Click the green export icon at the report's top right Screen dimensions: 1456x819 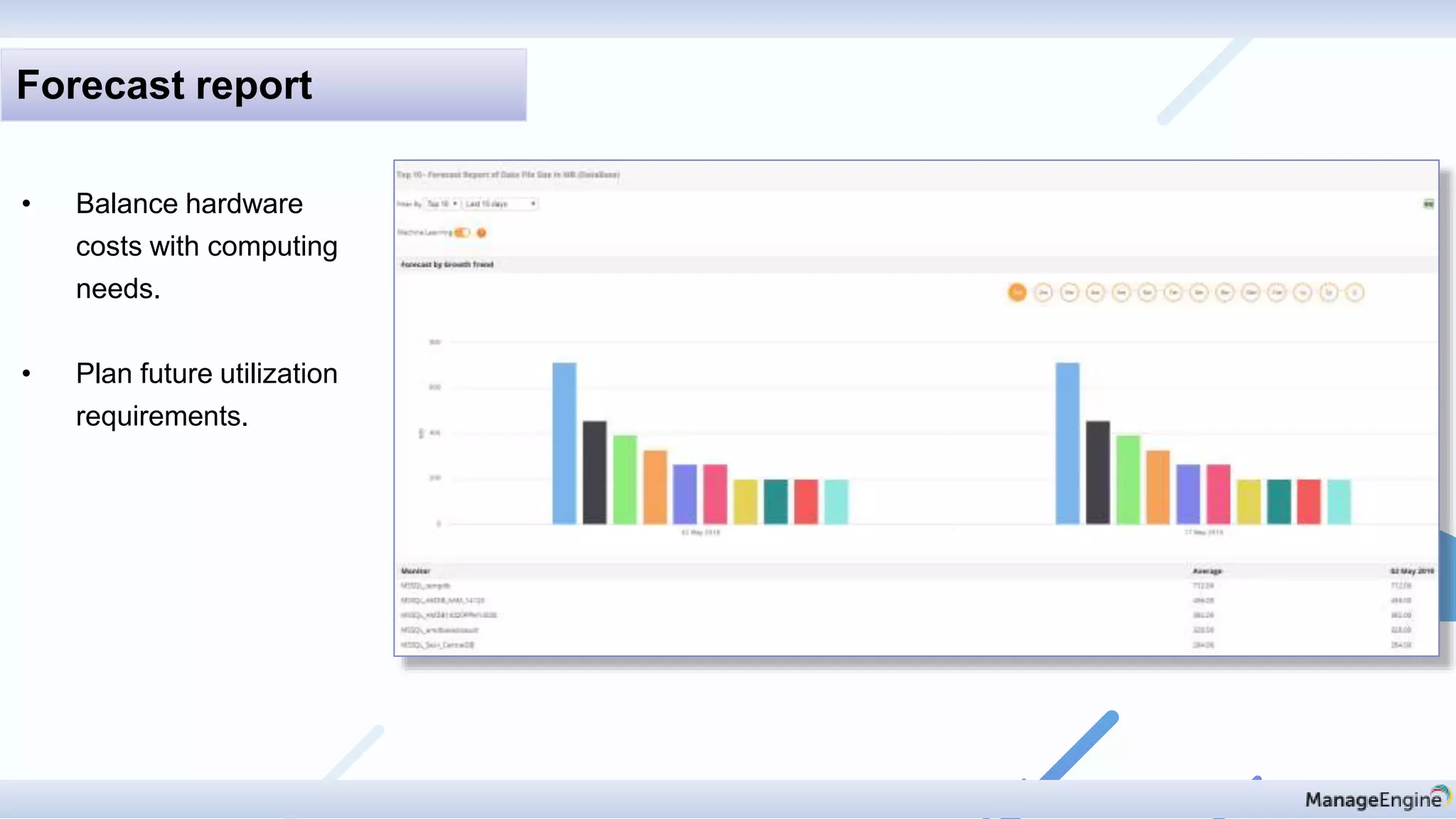[x=1428, y=204]
